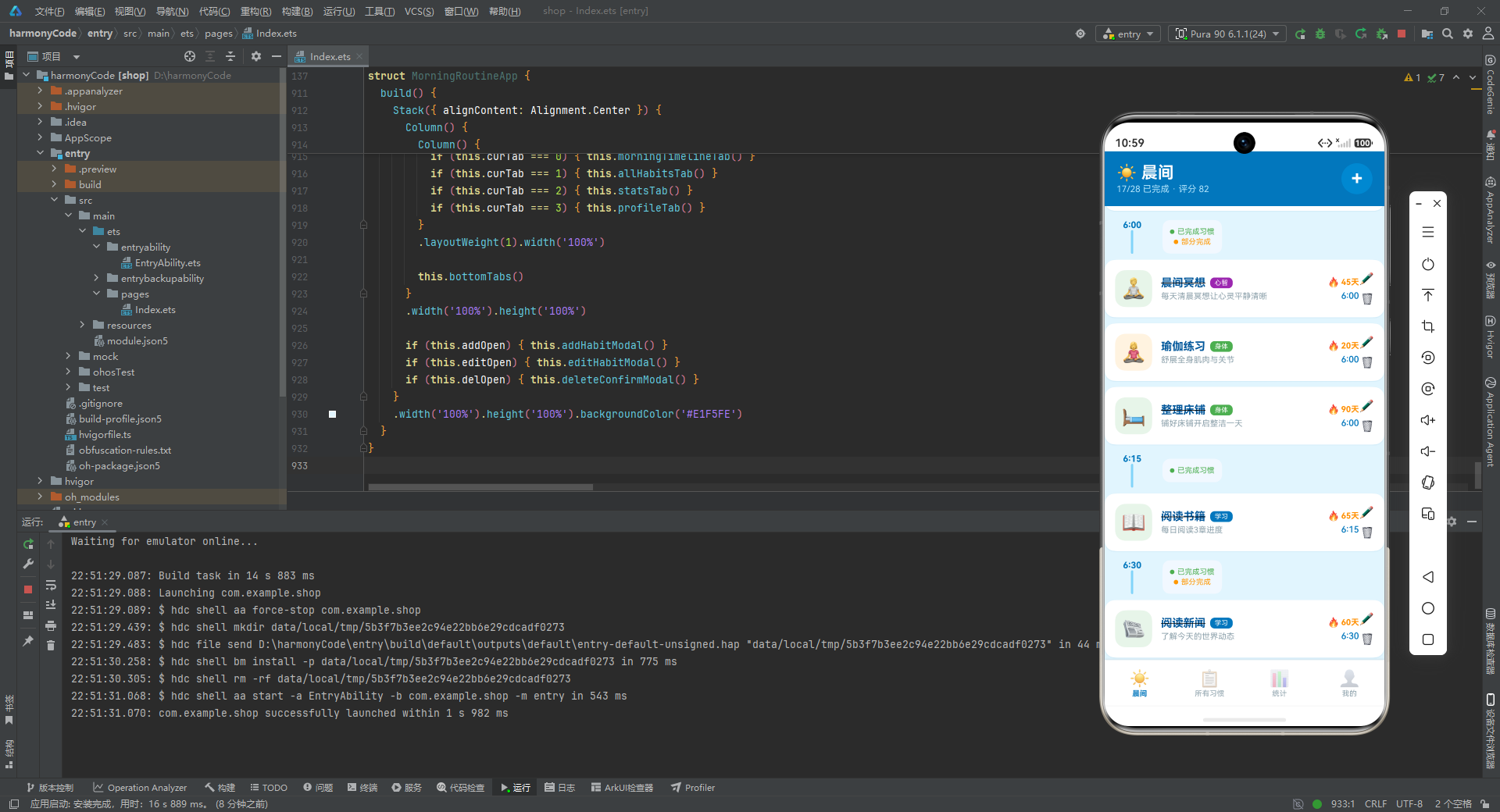The height and width of the screenshot is (812, 1500).
Task: Click the hot reload icon beside the grayed profile icon
Action: click(1361, 34)
